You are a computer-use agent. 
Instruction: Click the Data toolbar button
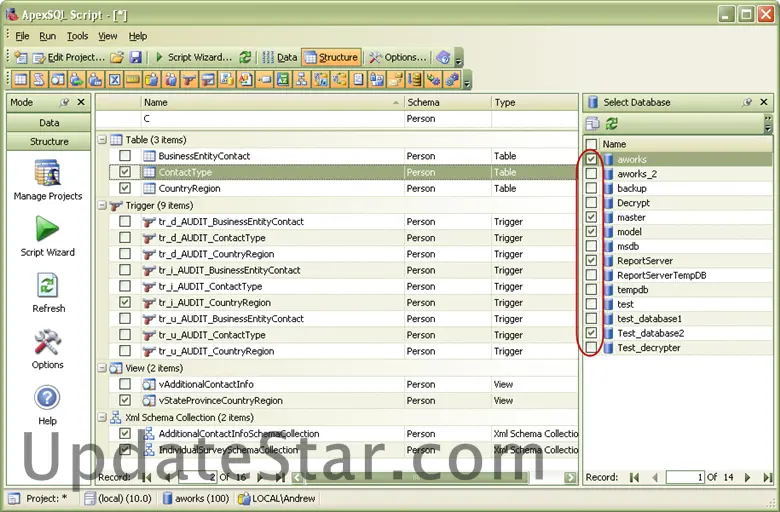point(280,57)
